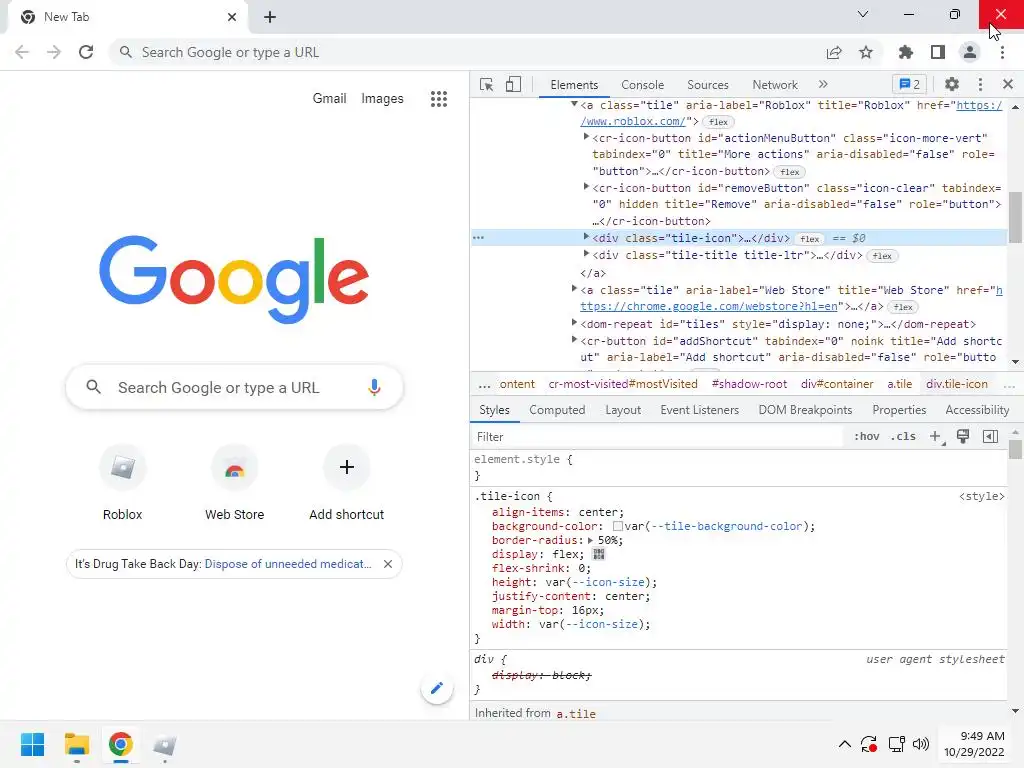Image resolution: width=1024 pixels, height=768 pixels.
Task: Switch to the Sources tab
Action: tap(707, 85)
